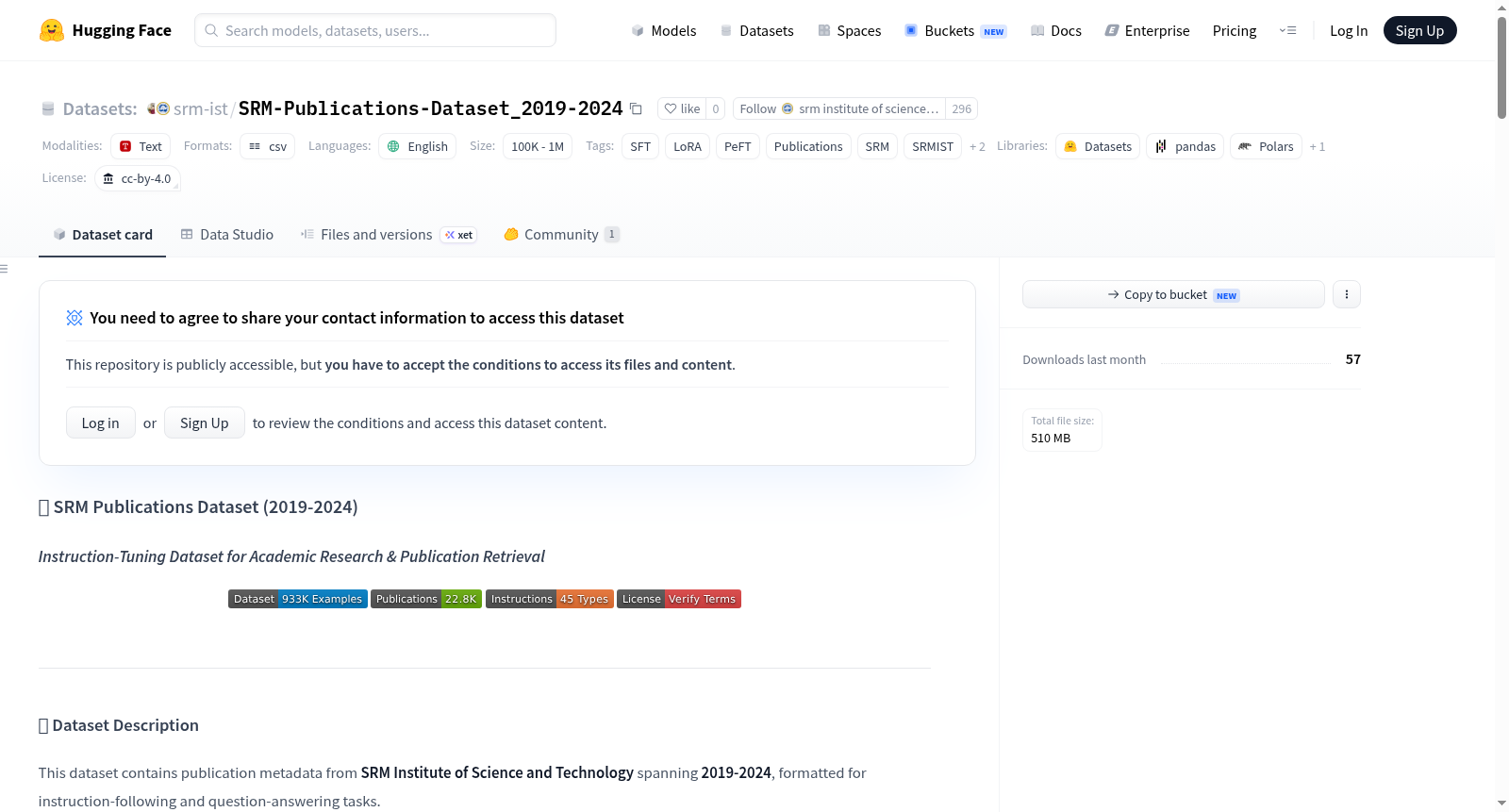
Task: Filter by 100K - 1M size tag
Action: tap(538, 146)
